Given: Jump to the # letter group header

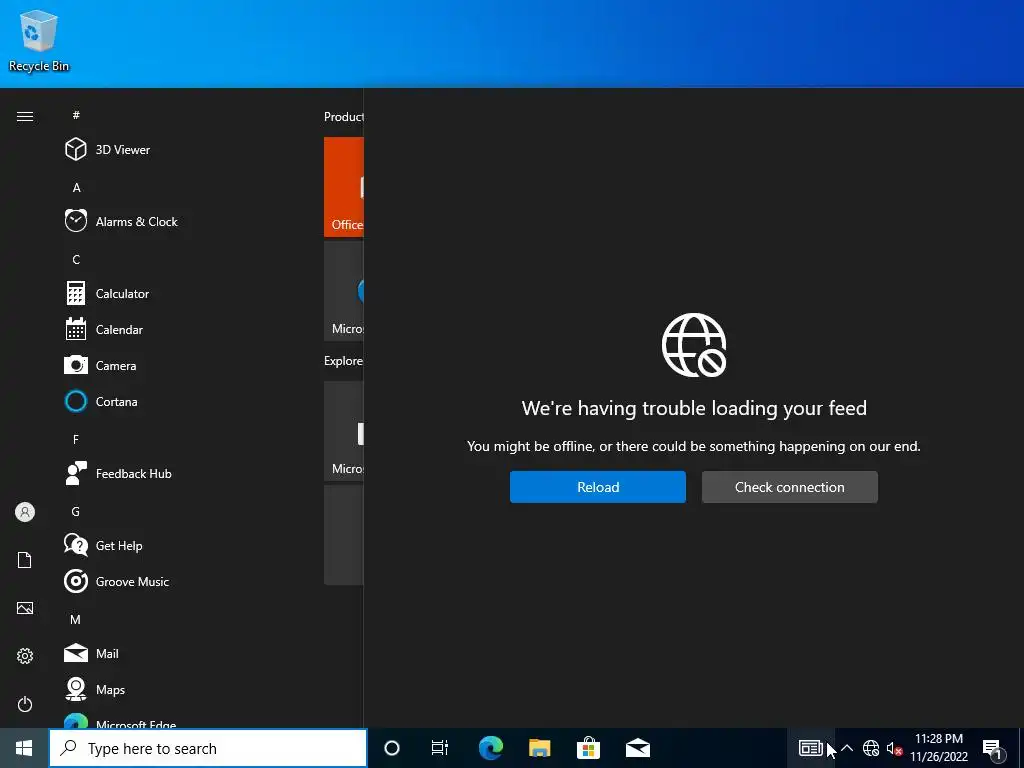Looking at the screenshot, I should [x=76, y=115].
